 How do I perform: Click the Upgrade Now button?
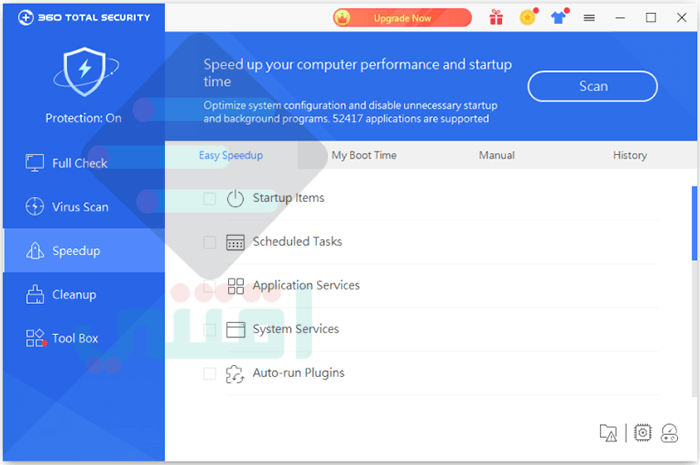click(x=402, y=18)
